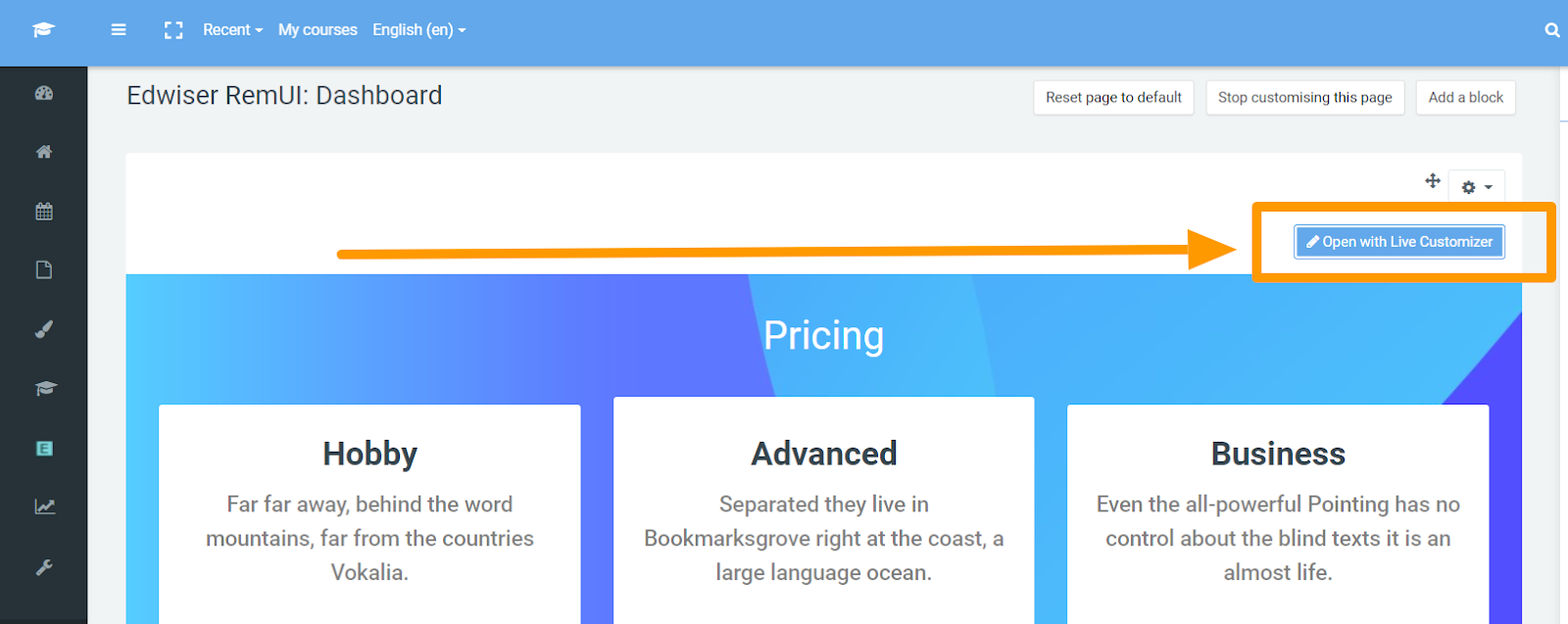Open private files page icon
The width and height of the screenshot is (1568, 624).
(x=44, y=270)
